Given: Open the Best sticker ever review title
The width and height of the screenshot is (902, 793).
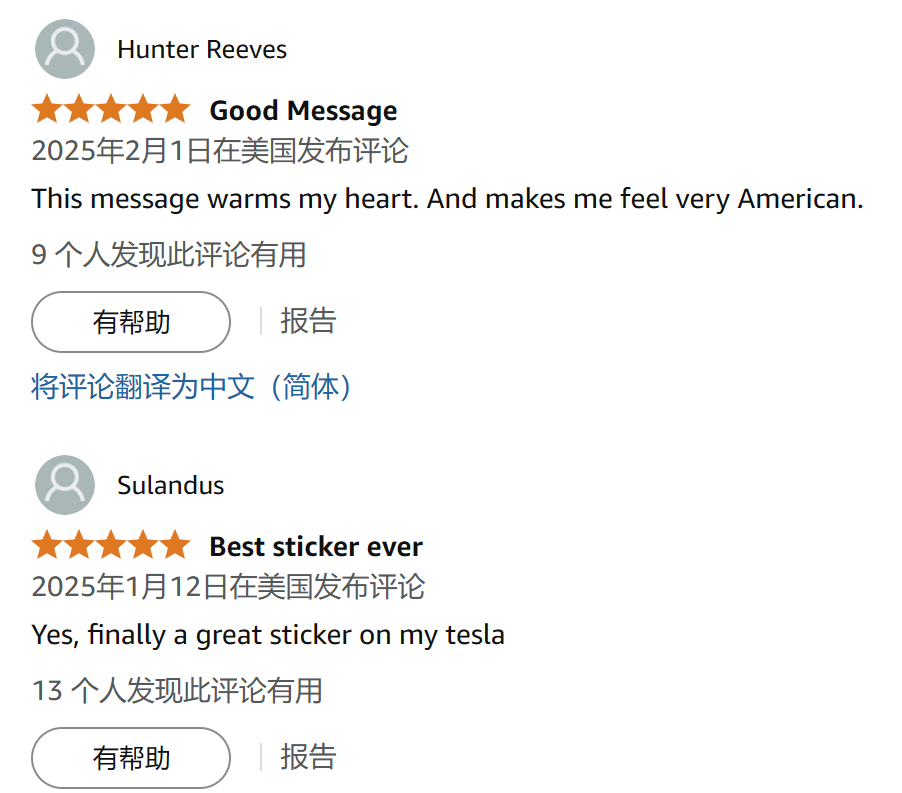Looking at the screenshot, I should [316, 546].
